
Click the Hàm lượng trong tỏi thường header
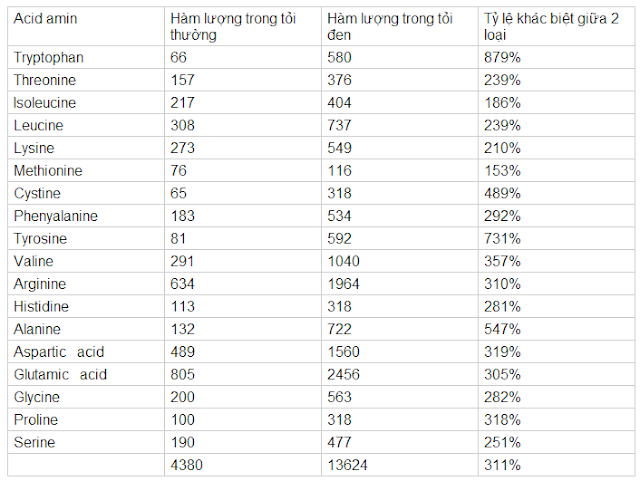(233, 27)
